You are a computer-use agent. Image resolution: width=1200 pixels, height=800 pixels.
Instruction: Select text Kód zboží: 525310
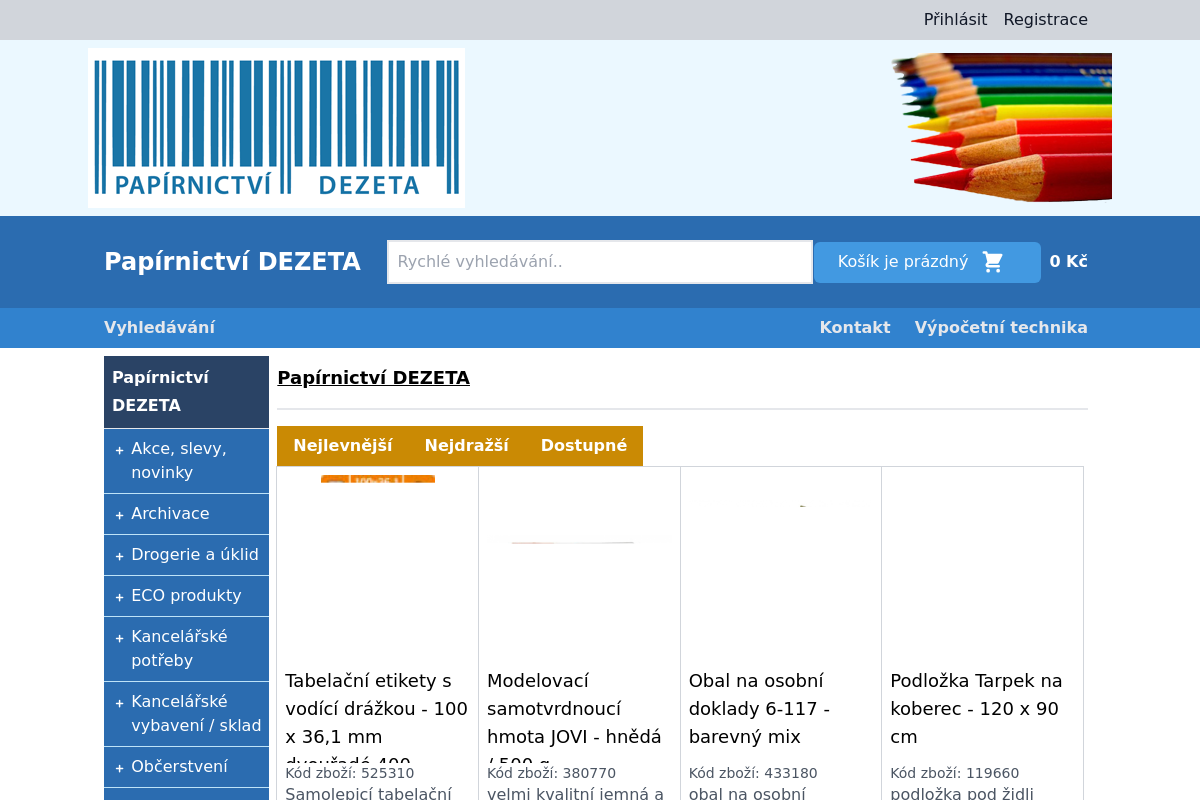[x=350, y=773]
